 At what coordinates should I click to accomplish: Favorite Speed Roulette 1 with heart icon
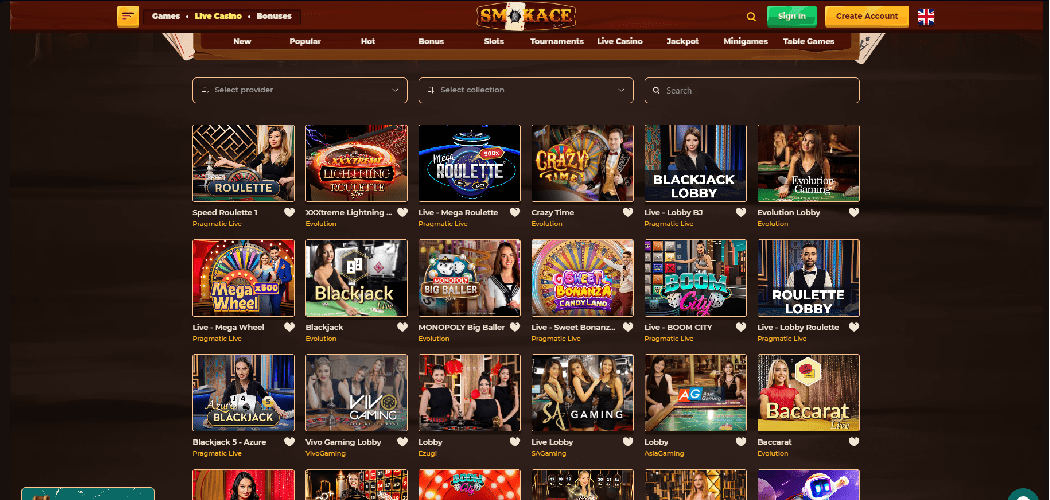290,212
